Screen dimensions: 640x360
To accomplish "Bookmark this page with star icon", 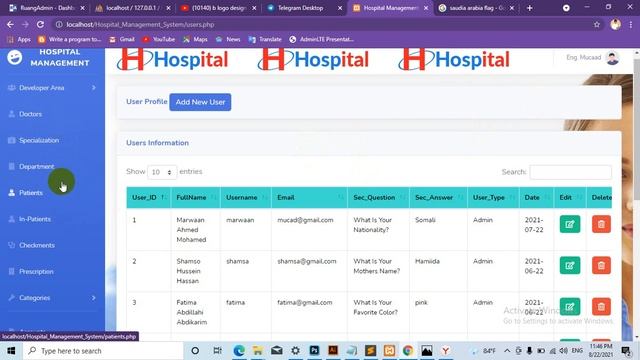I will pos(597,24).
